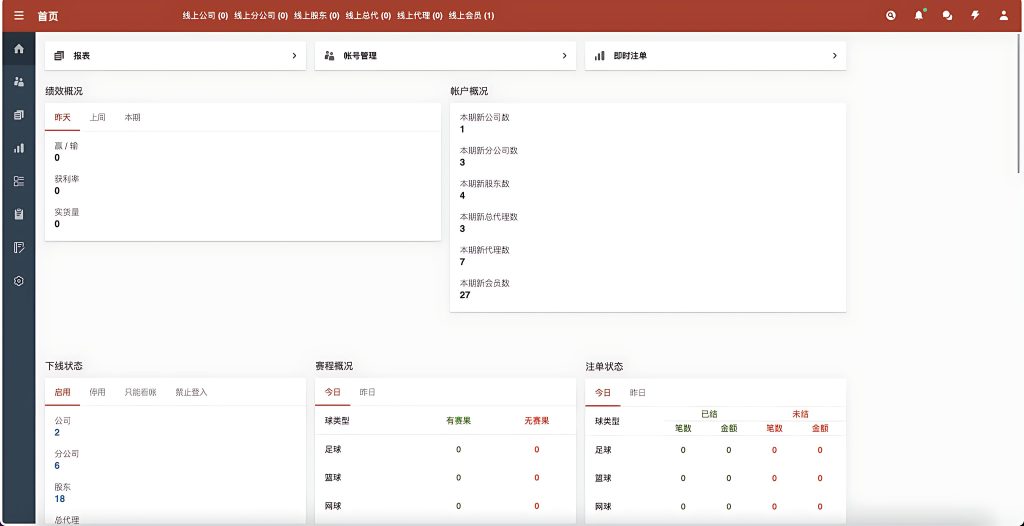Click 网球 row in 赛程概况 table
The image size is (1024, 526).
tap(445, 506)
